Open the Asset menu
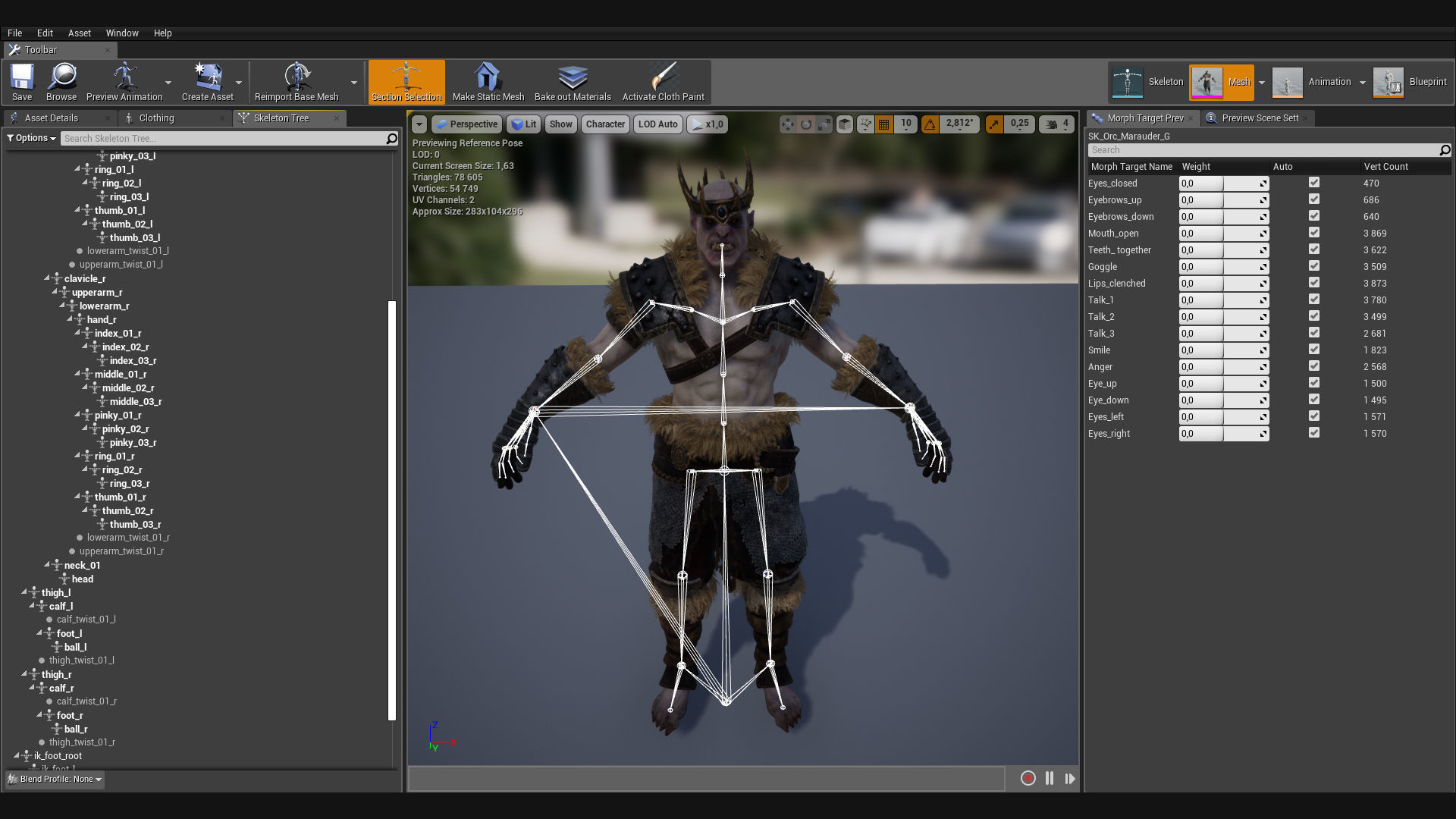Image resolution: width=1456 pixels, height=819 pixels. 79,33
